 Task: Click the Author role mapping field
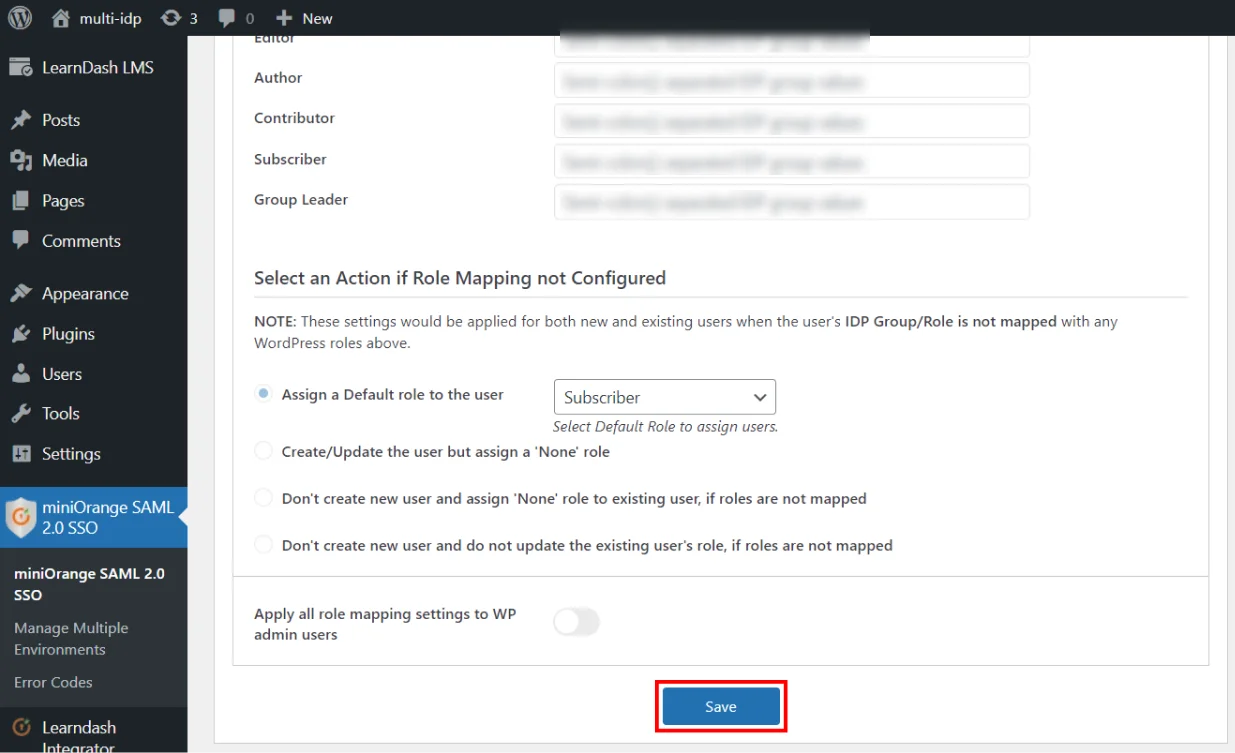pos(792,80)
